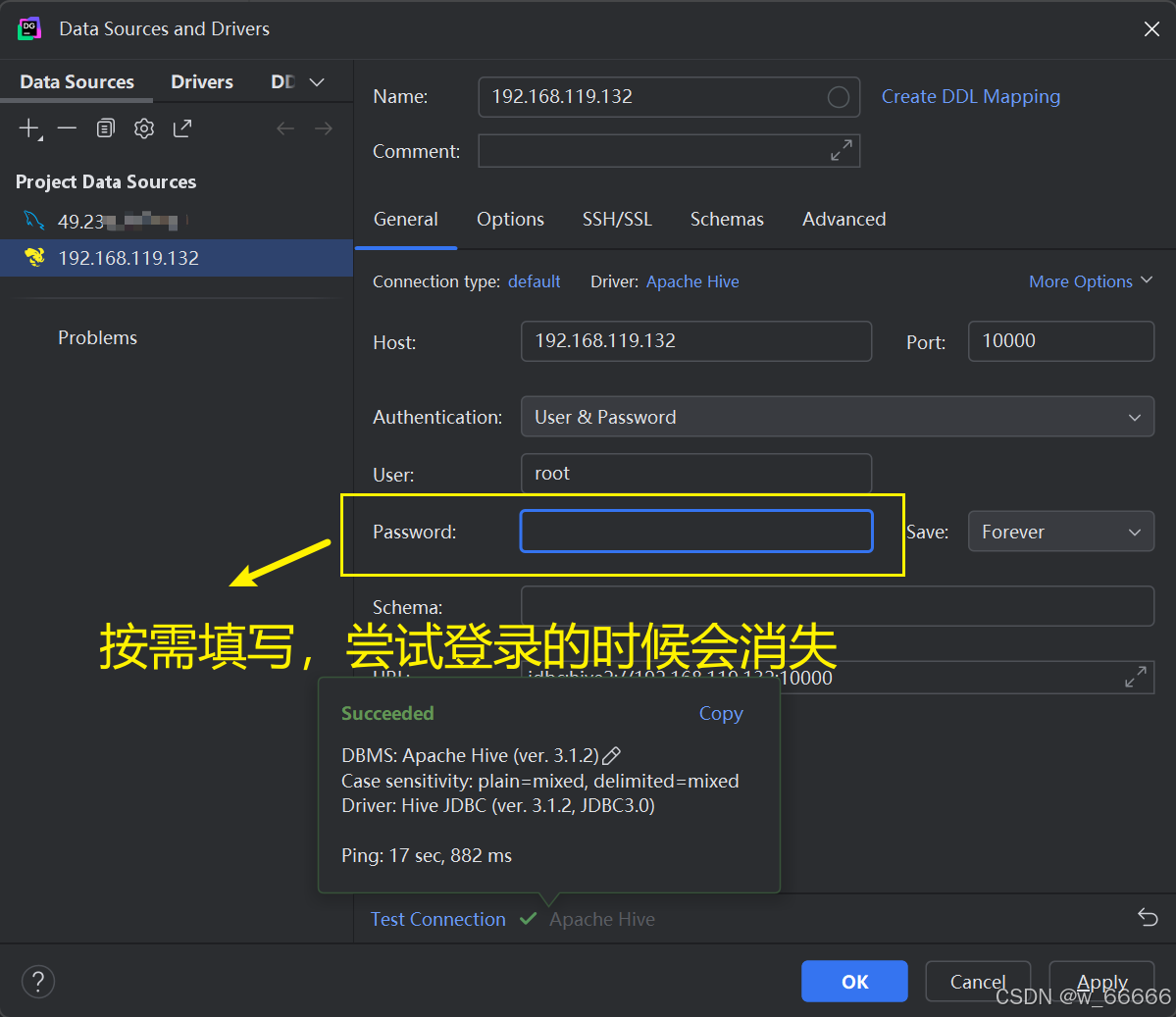
Task: Click the Ping: 17 sec, 882 ms text
Action: pos(426,855)
